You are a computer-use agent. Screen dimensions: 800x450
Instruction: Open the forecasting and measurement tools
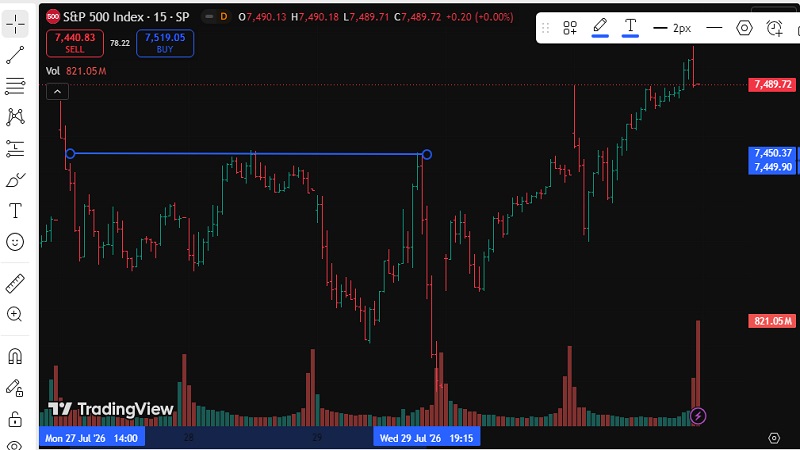pyautogui.click(x=15, y=148)
